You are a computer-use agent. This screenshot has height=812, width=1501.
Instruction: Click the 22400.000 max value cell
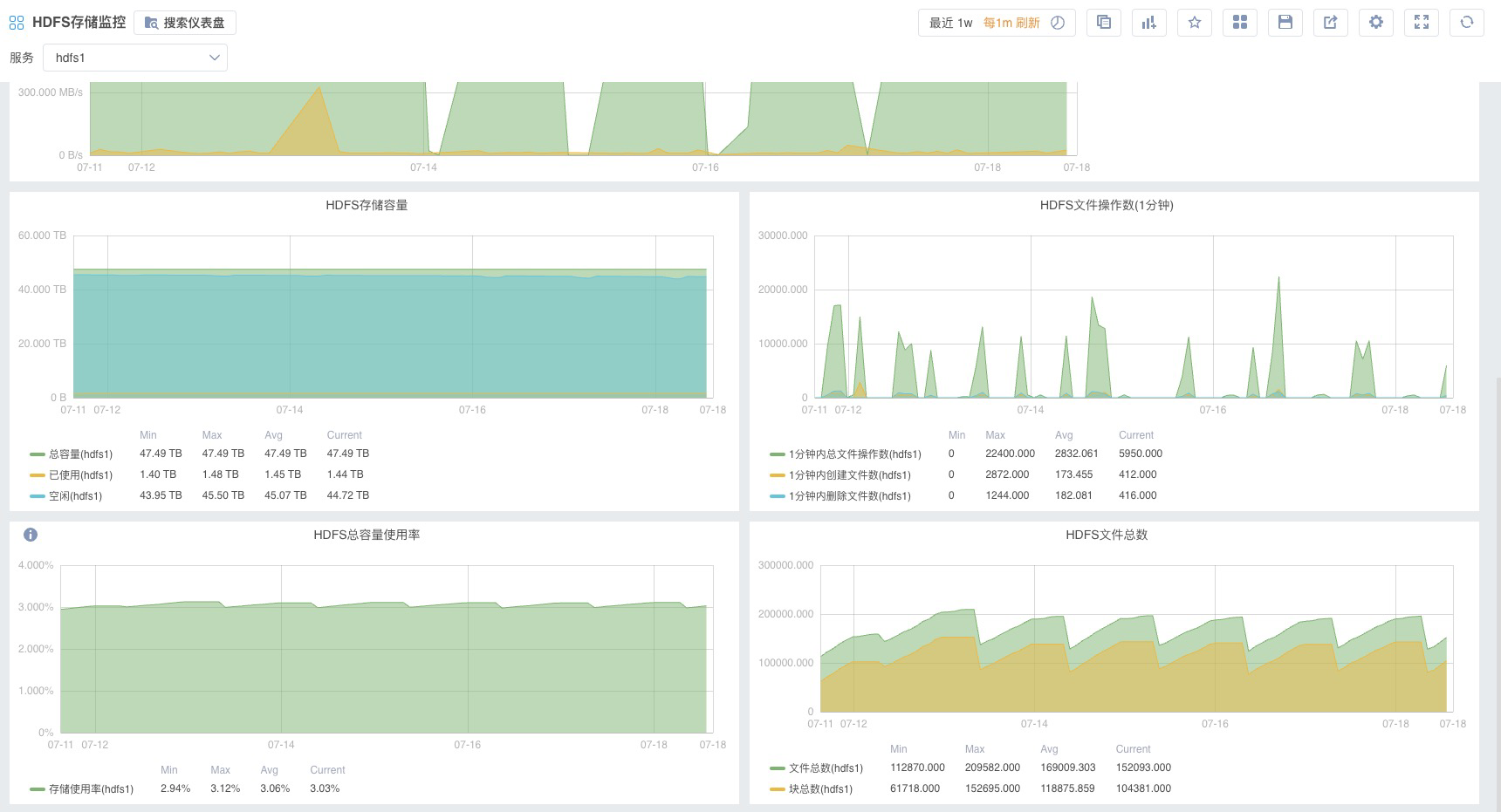click(x=1010, y=454)
